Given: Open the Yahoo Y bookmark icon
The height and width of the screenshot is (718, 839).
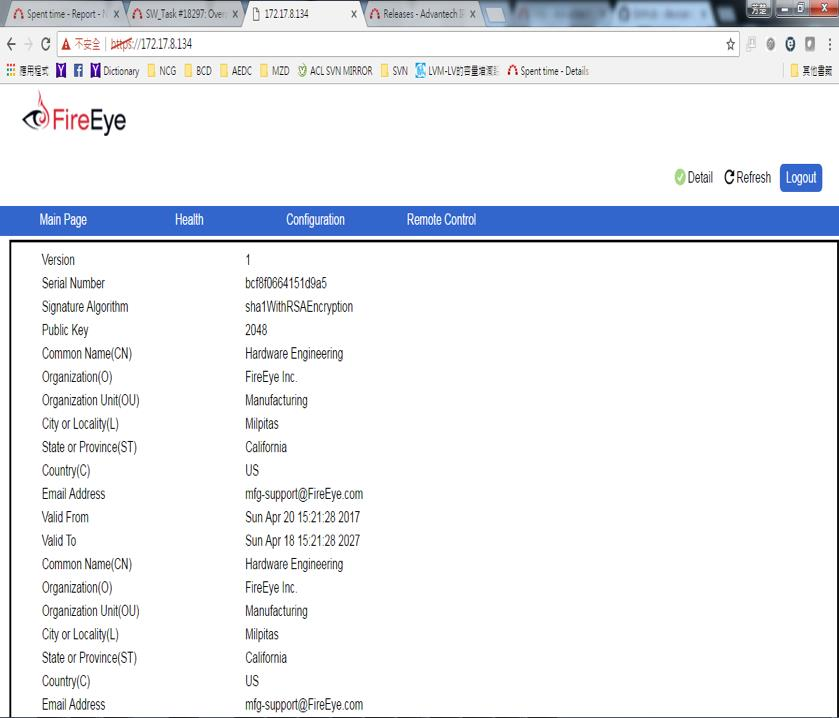Looking at the screenshot, I should [61, 70].
